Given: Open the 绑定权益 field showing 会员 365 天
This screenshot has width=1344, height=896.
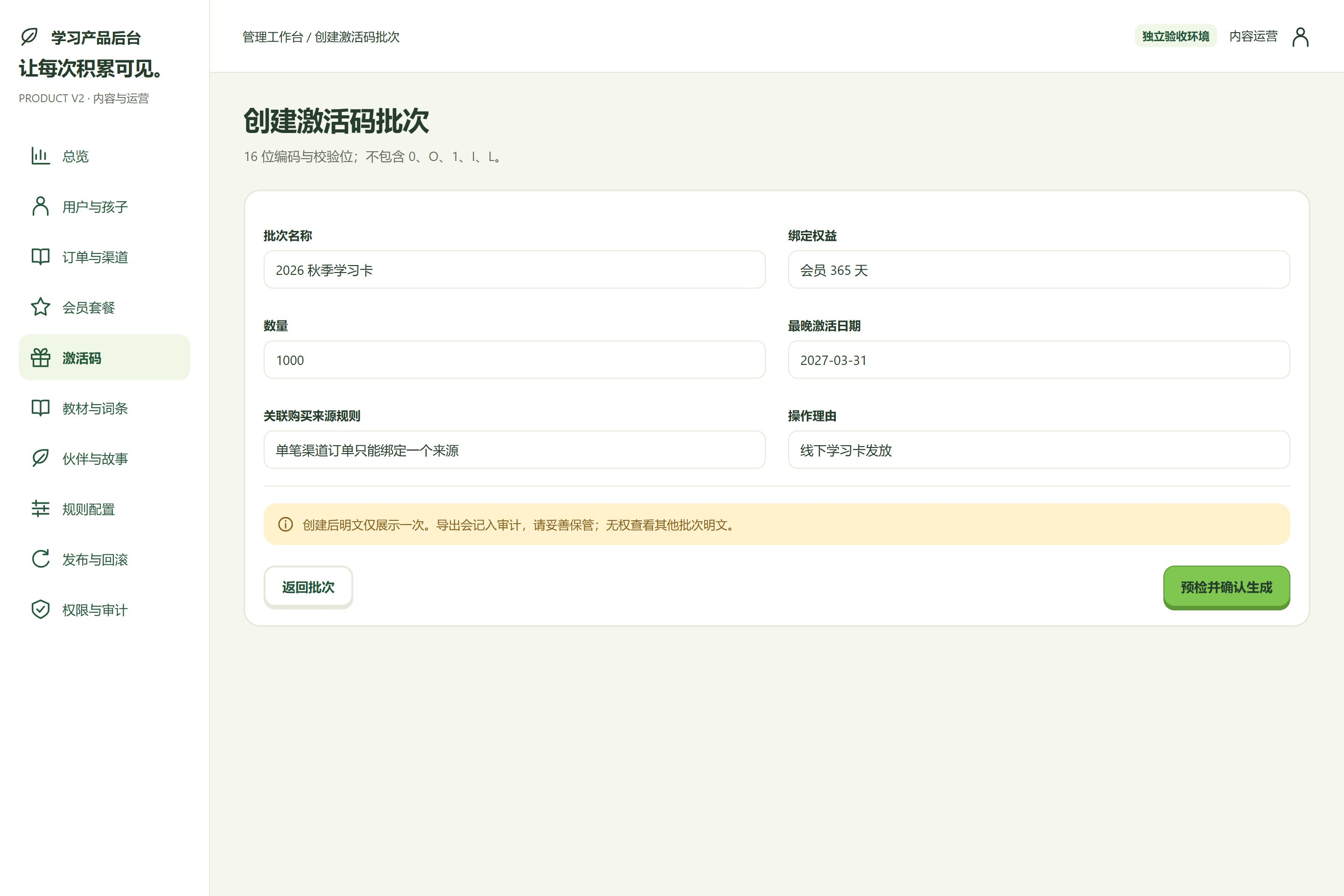Looking at the screenshot, I should (x=1039, y=270).
